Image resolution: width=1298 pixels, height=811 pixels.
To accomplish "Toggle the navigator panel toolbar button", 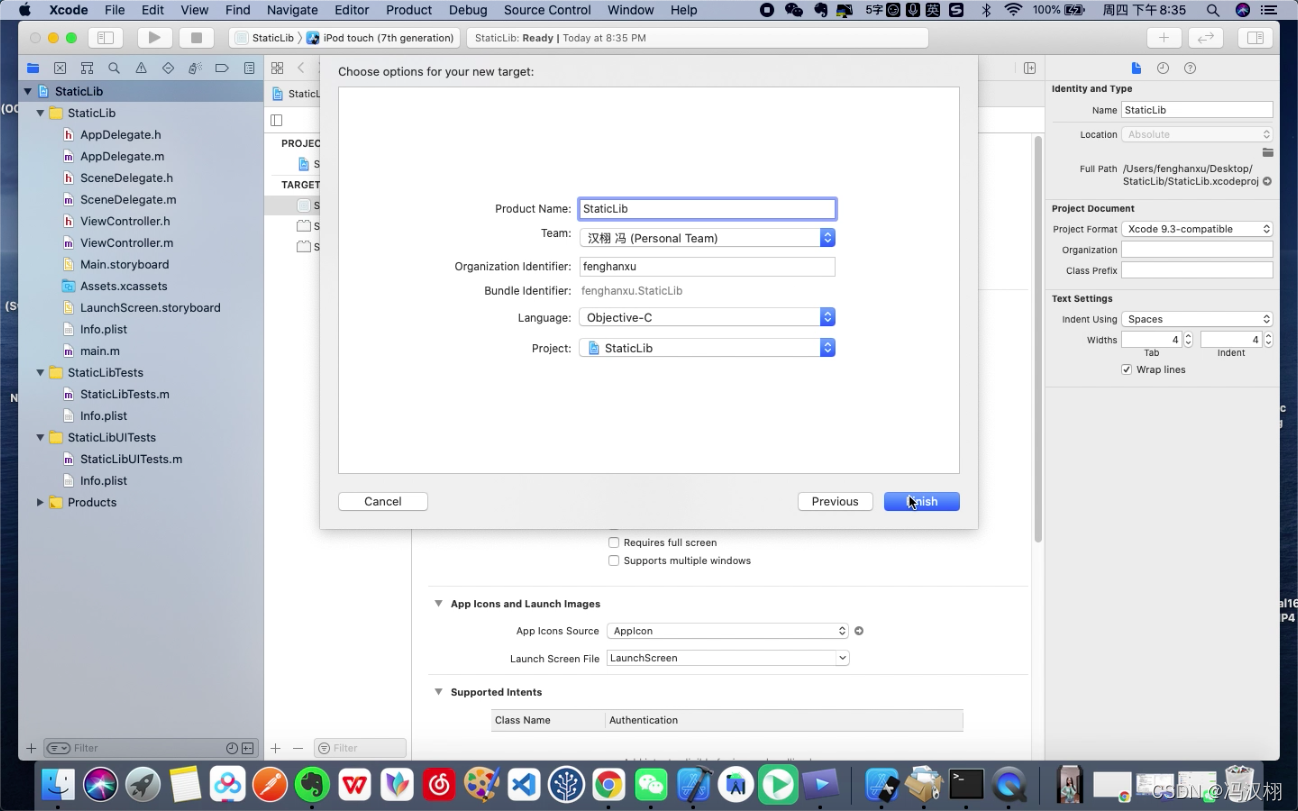I will pyautogui.click(x=104, y=38).
